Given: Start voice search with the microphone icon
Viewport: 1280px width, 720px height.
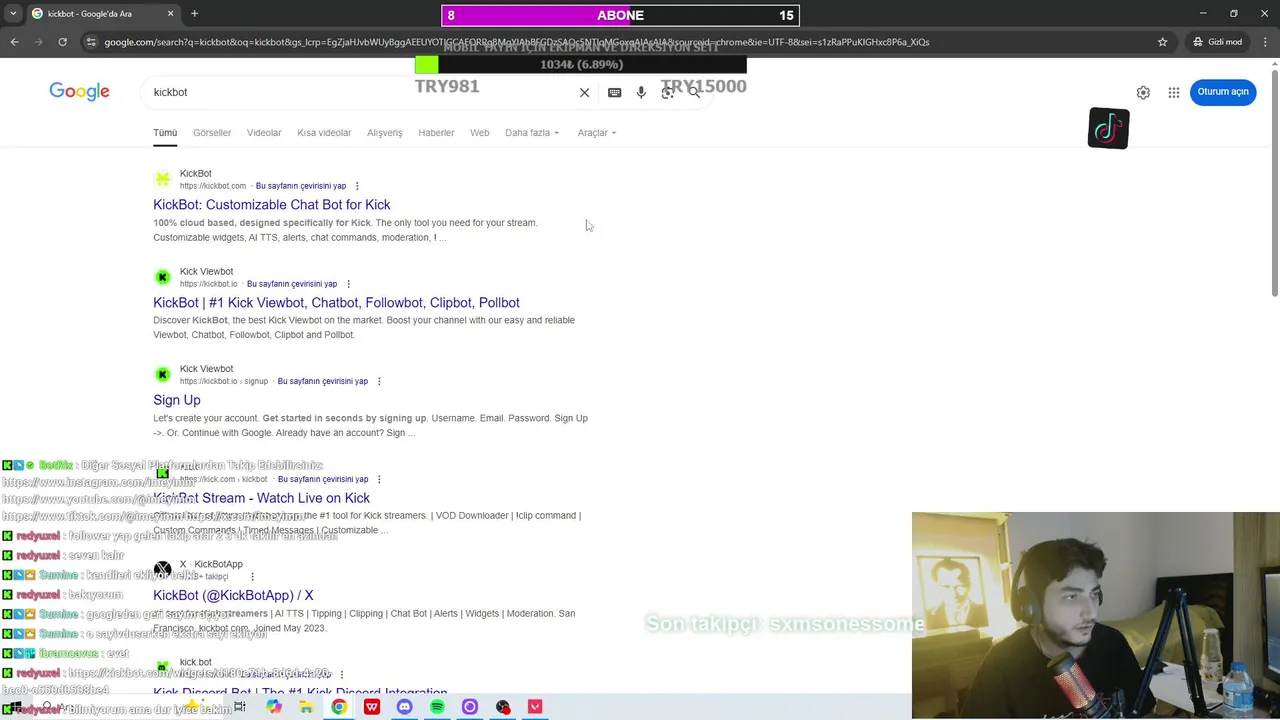Looking at the screenshot, I should [641, 92].
